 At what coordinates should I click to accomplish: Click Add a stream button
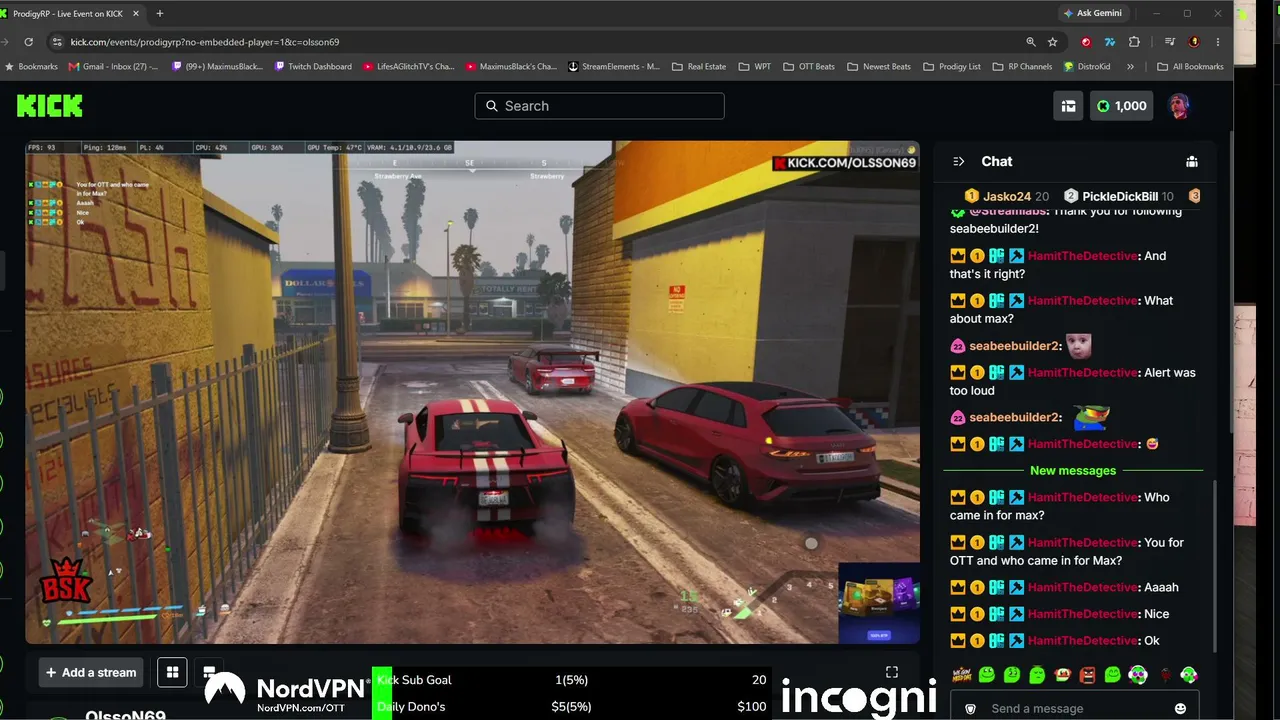pyautogui.click(x=90, y=672)
